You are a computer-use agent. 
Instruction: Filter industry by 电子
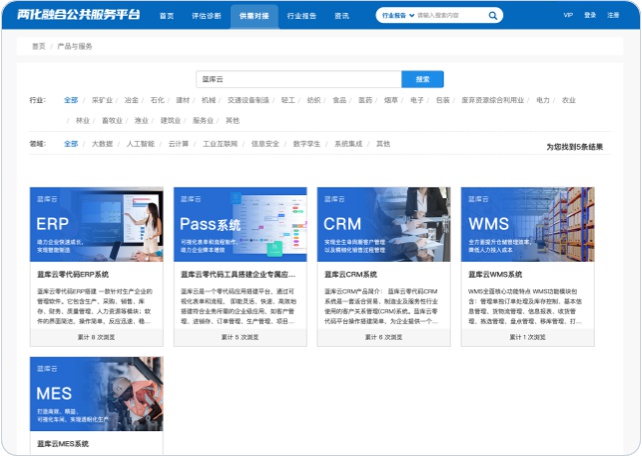(417, 100)
